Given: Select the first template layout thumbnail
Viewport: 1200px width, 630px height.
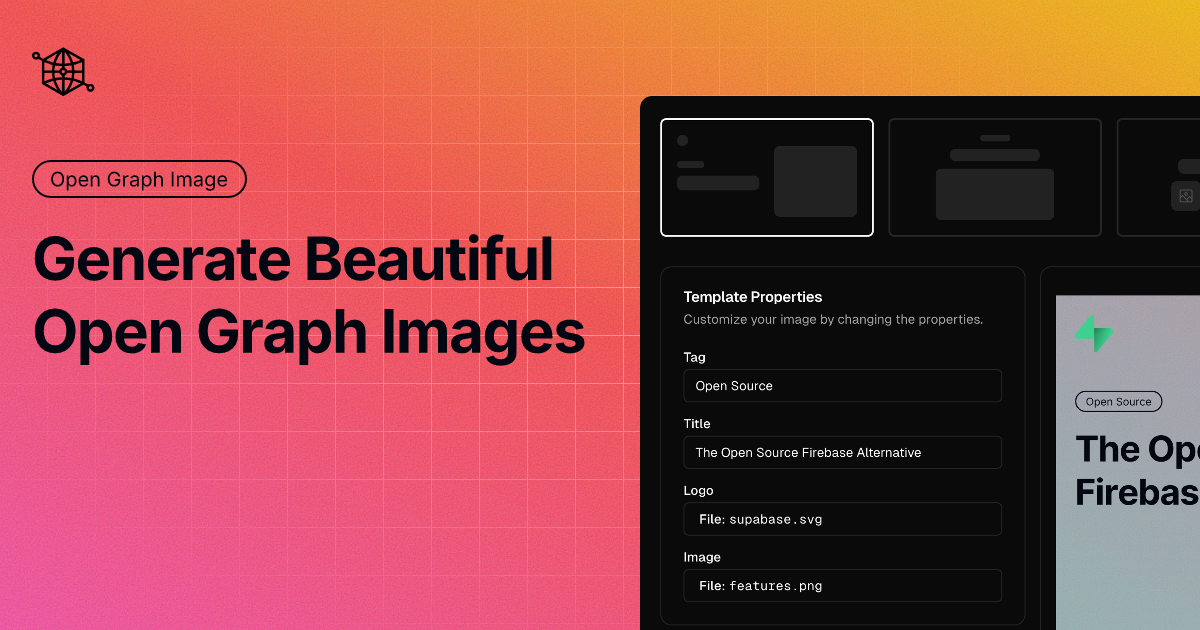Looking at the screenshot, I should (x=767, y=177).
